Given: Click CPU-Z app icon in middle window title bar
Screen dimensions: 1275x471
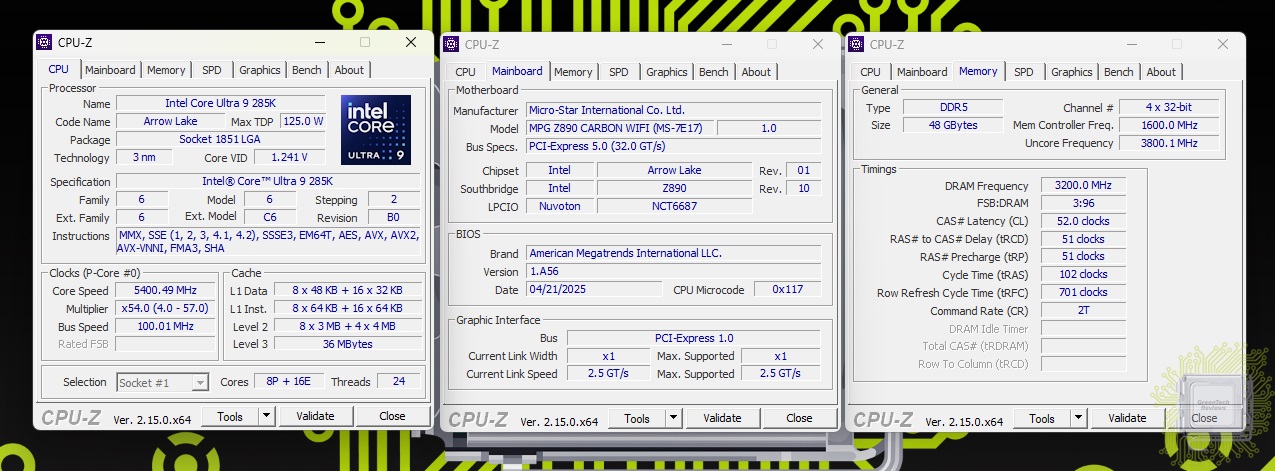Looking at the screenshot, I should tap(451, 44).
